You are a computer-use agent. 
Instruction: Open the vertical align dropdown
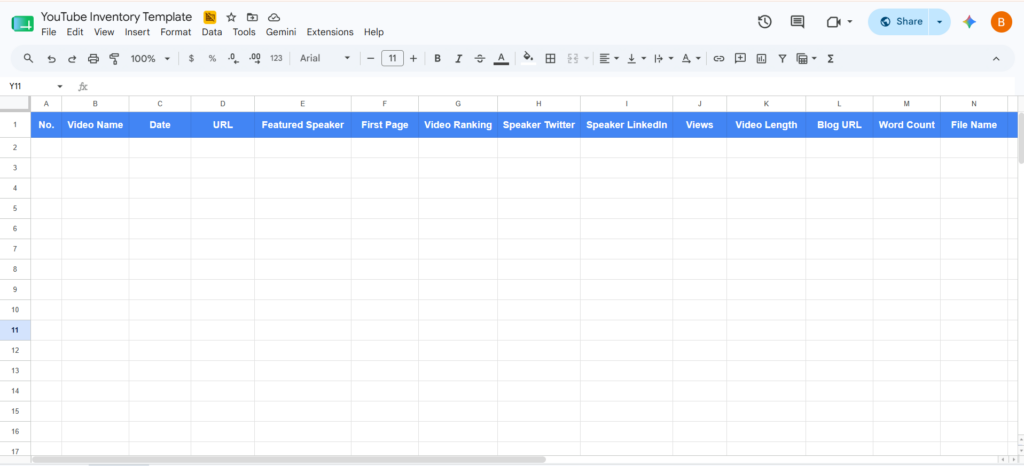637,59
